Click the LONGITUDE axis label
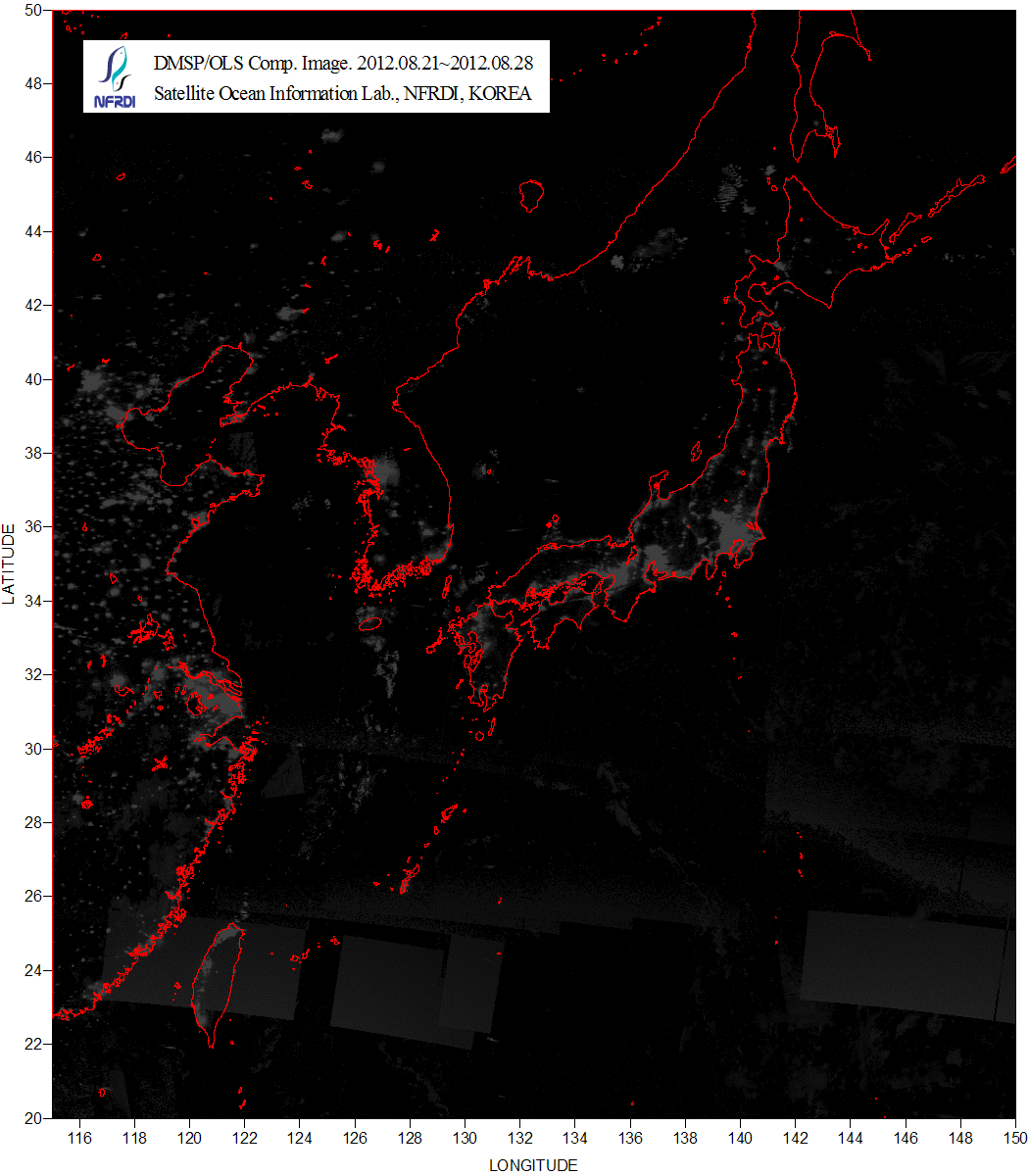Screen dimensions: 1029x1176 (x=533, y=1165)
